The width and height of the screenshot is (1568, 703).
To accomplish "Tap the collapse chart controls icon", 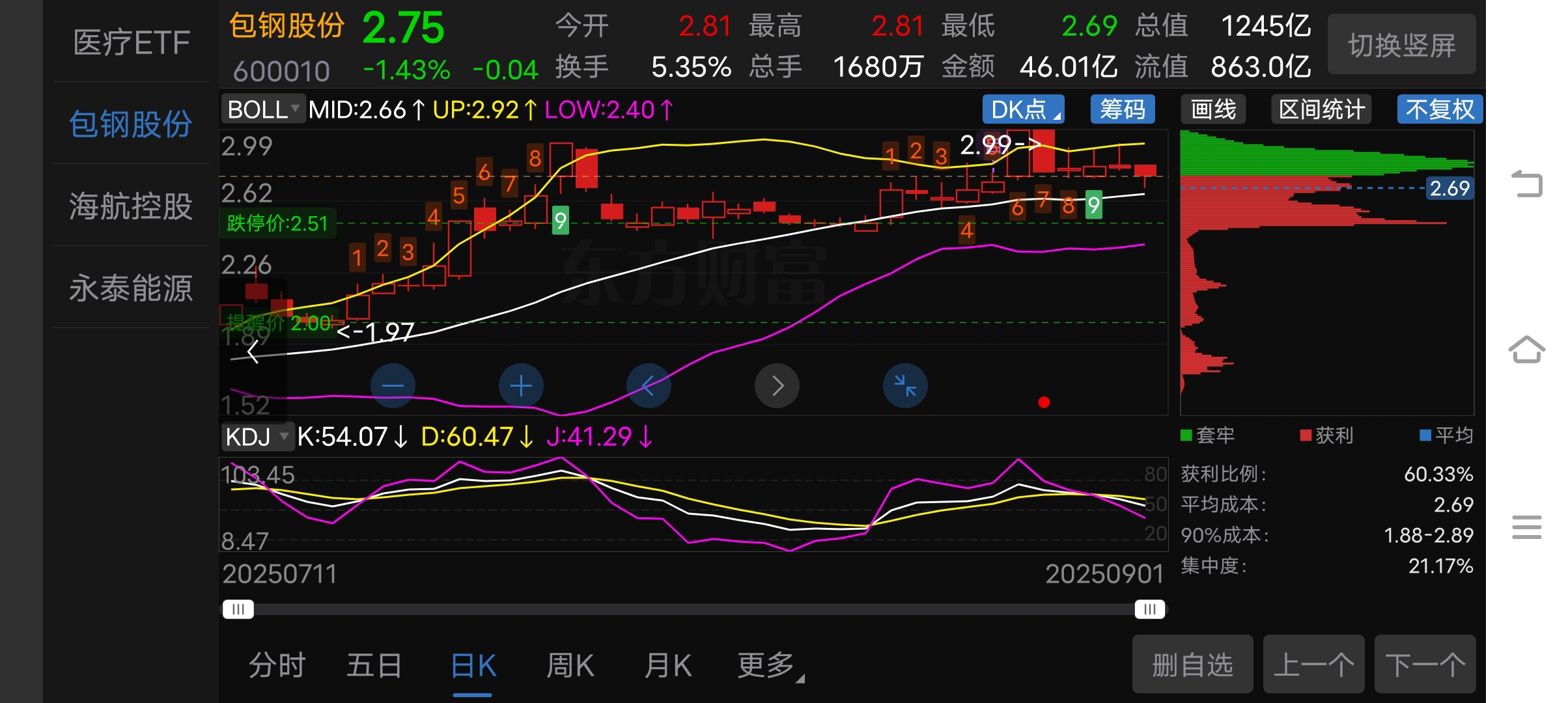I will click(x=905, y=386).
